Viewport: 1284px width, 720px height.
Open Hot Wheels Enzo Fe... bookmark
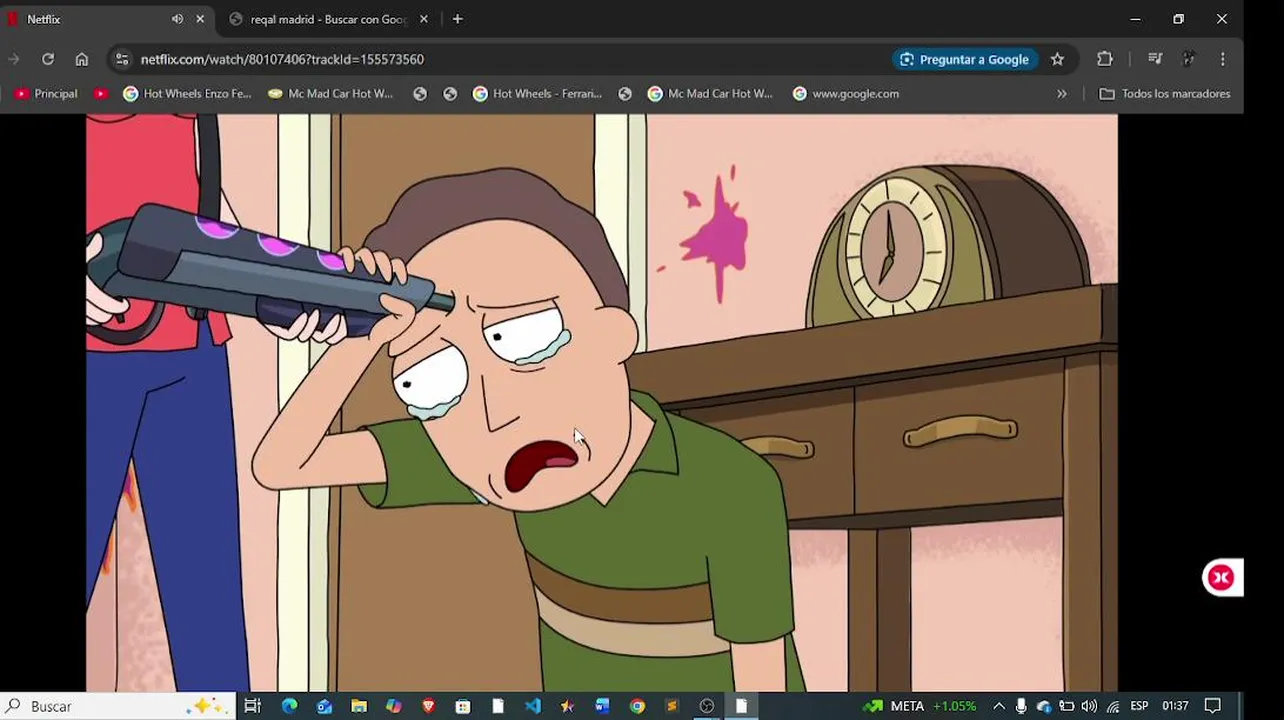187,93
